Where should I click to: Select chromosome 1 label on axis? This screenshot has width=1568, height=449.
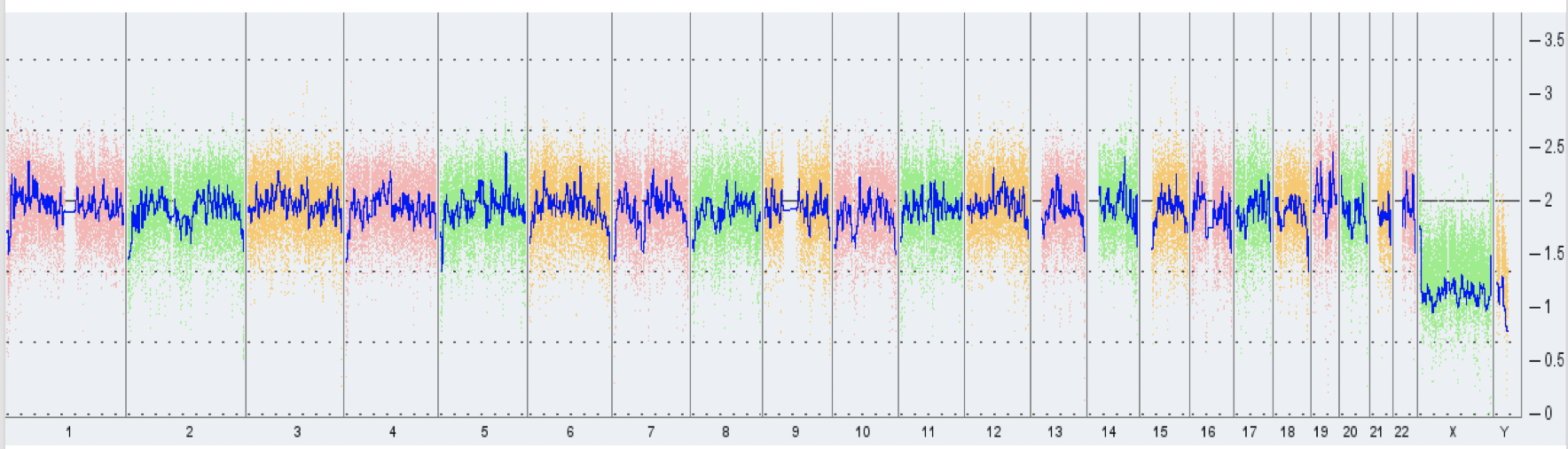68,432
